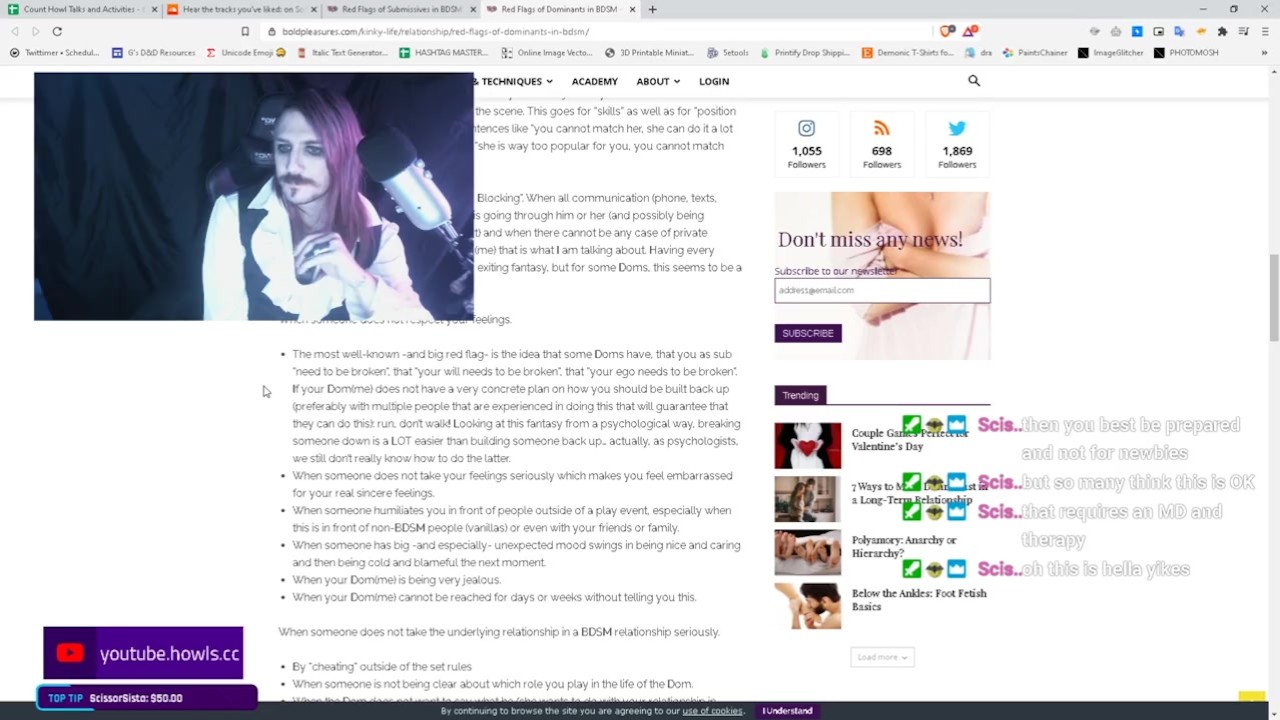Expand the ABOUT dropdown menu
Viewport: 1280px width, 720px height.
(658, 81)
